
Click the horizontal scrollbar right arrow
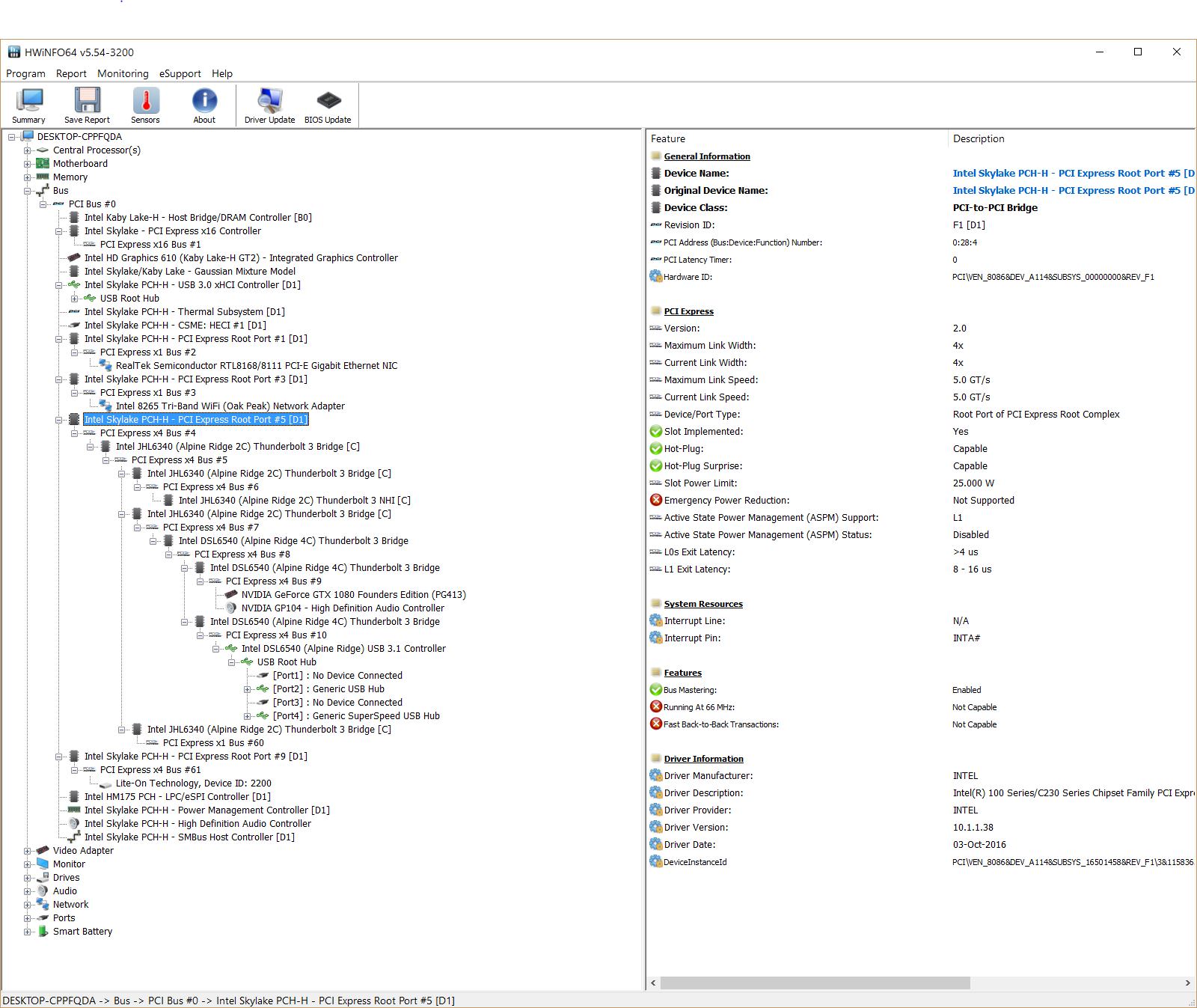(1187, 983)
